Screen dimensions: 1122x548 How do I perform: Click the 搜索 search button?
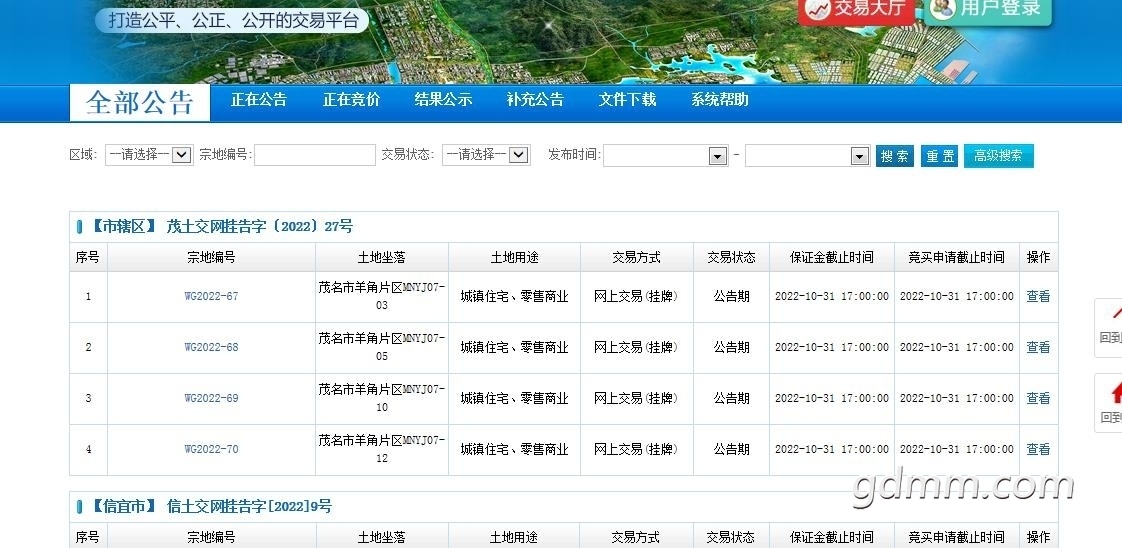tap(895, 156)
